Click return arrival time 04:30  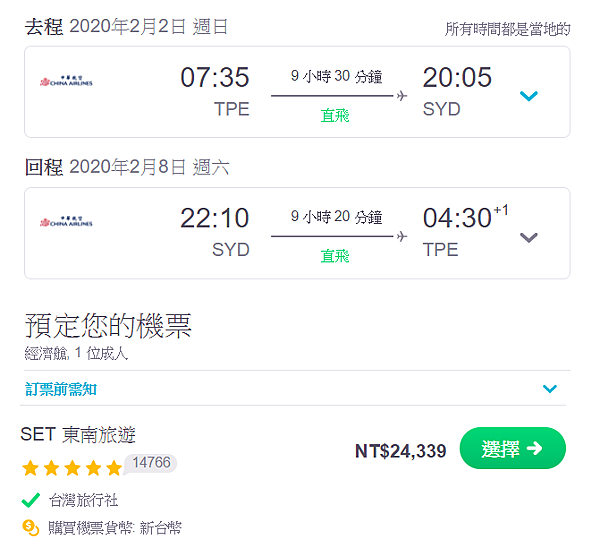[x=457, y=218]
